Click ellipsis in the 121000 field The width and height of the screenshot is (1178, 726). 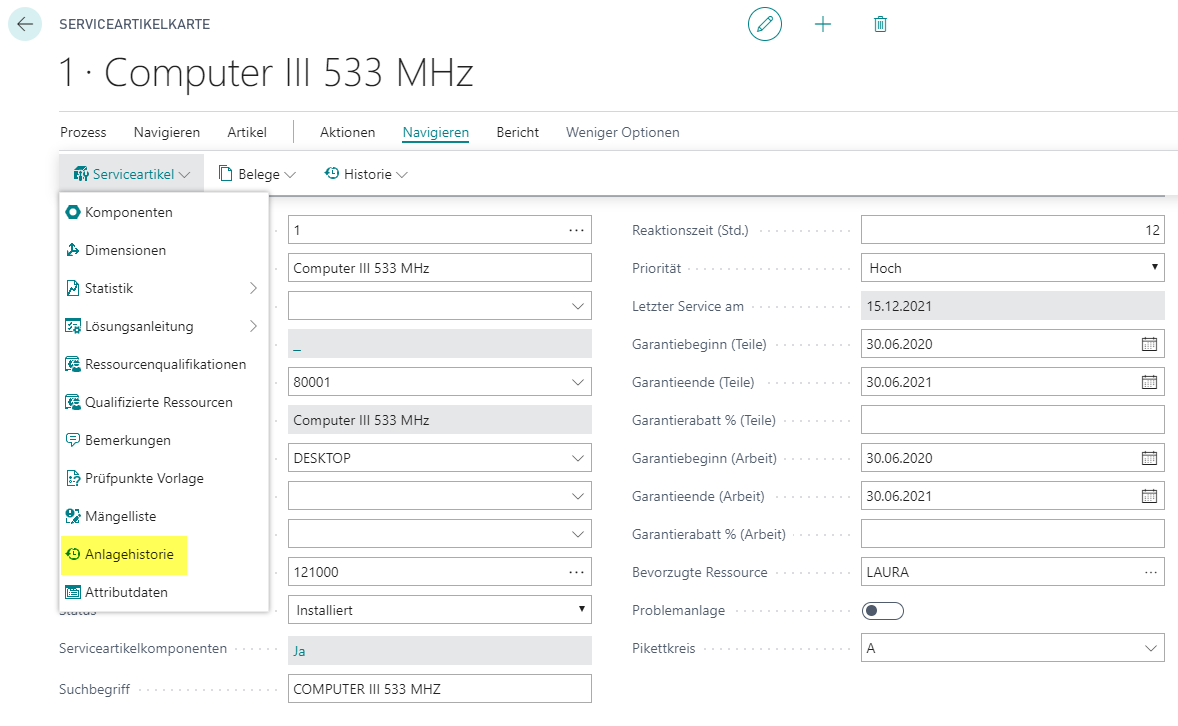[576, 572]
